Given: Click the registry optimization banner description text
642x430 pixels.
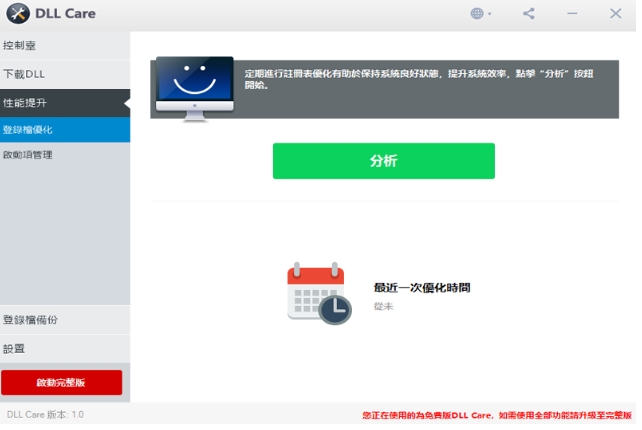Looking at the screenshot, I should point(419,79).
